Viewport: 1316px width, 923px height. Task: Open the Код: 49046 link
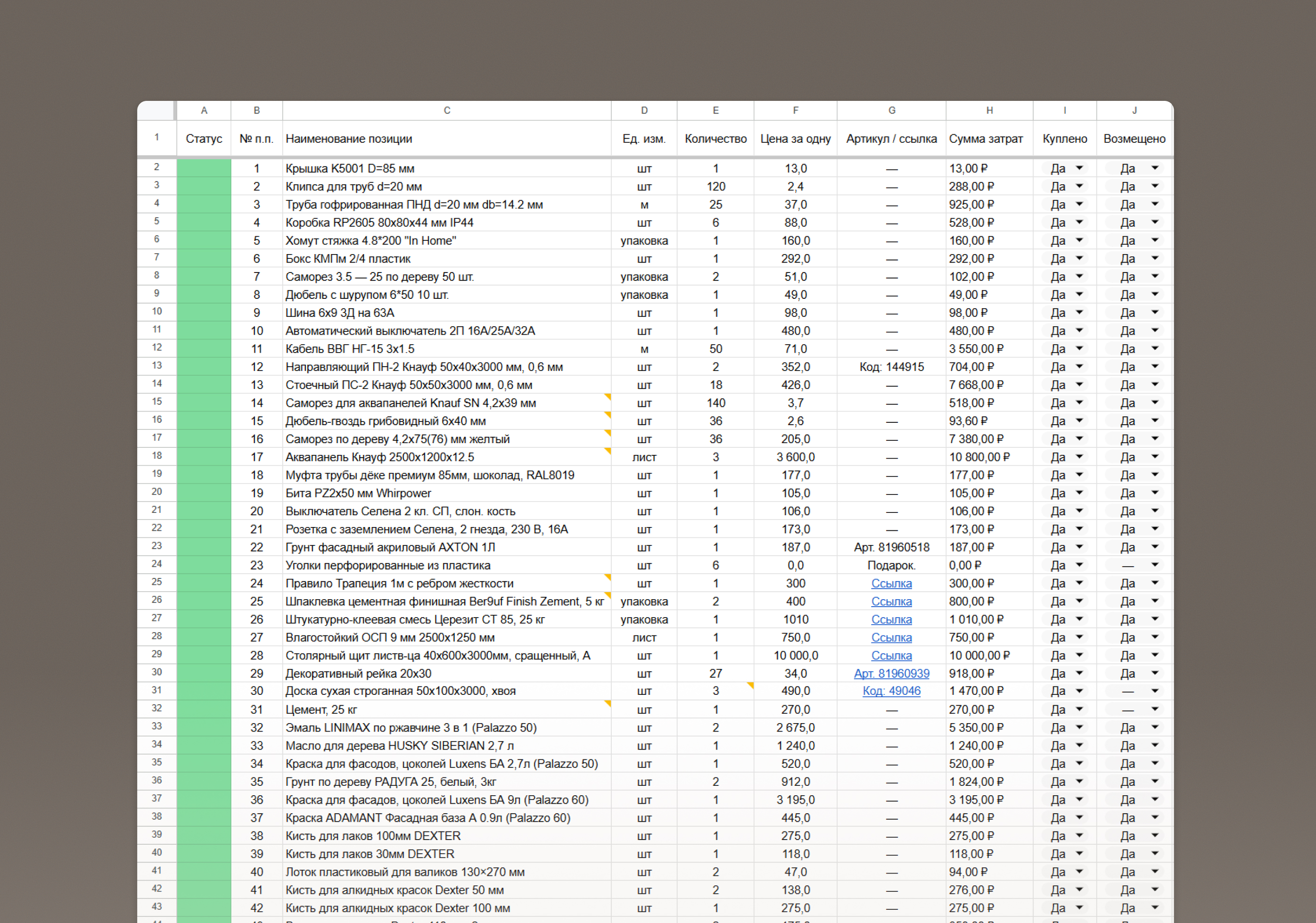891,692
